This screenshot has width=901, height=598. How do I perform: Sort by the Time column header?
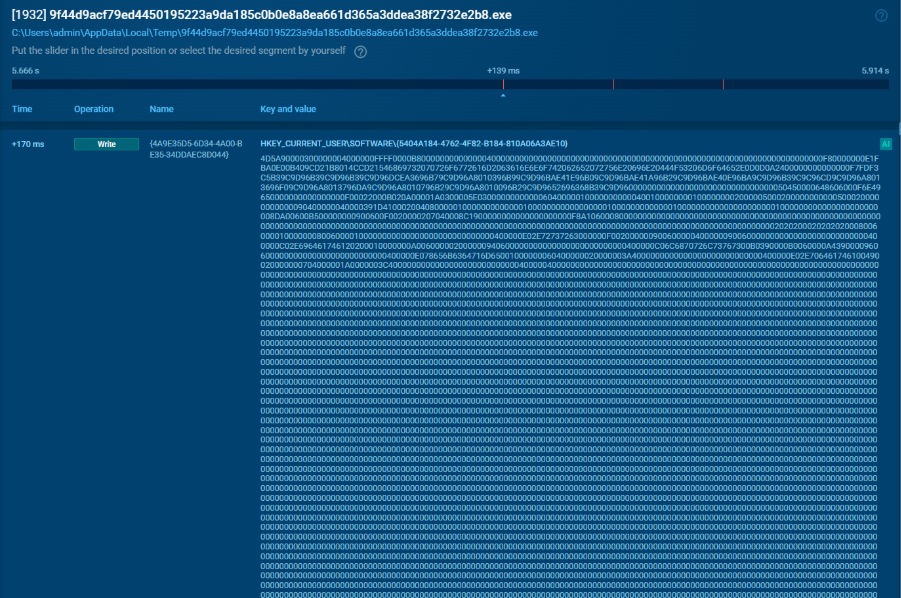click(x=22, y=109)
